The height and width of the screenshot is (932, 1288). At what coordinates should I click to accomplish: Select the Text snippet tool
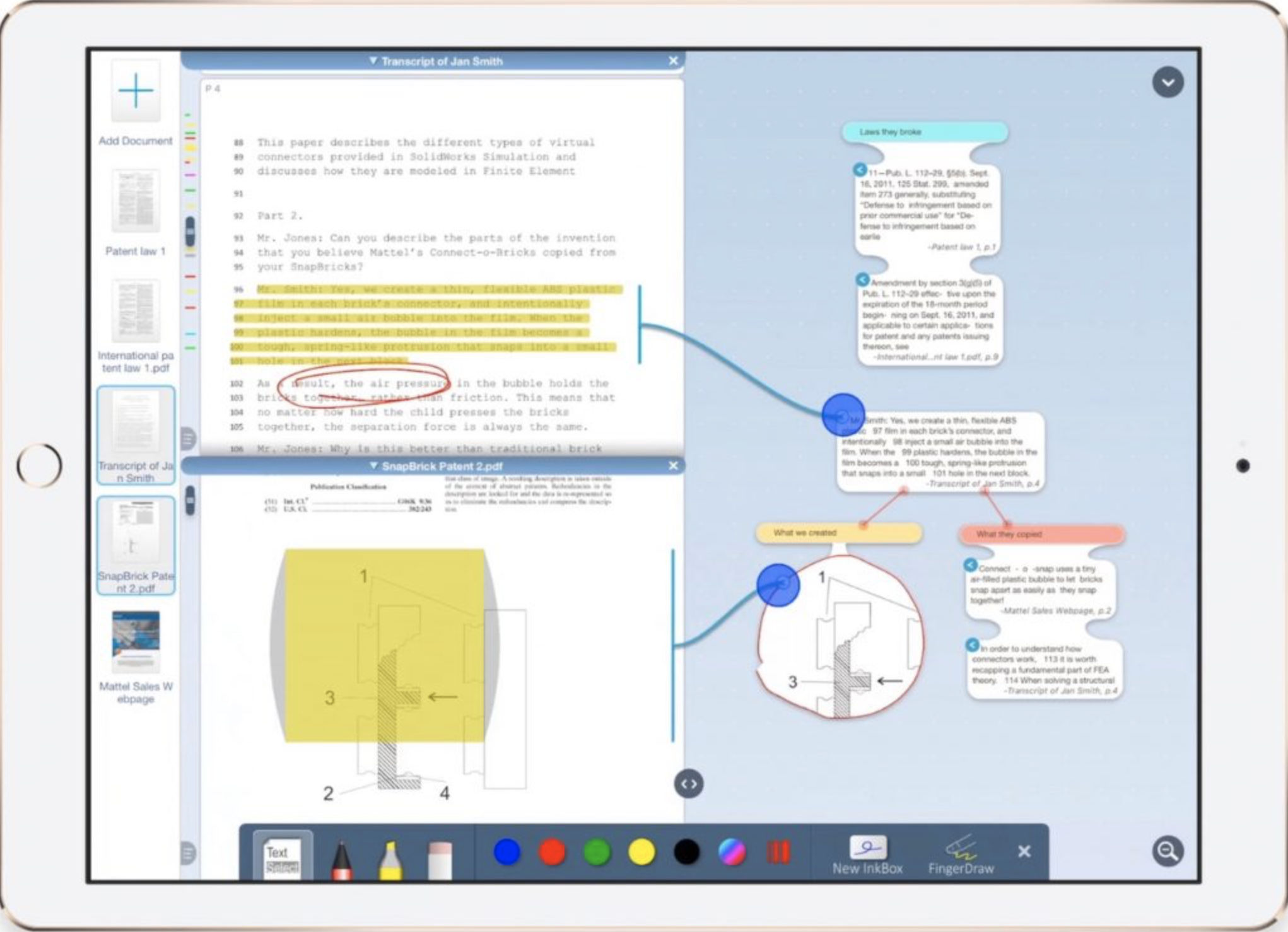click(283, 856)
